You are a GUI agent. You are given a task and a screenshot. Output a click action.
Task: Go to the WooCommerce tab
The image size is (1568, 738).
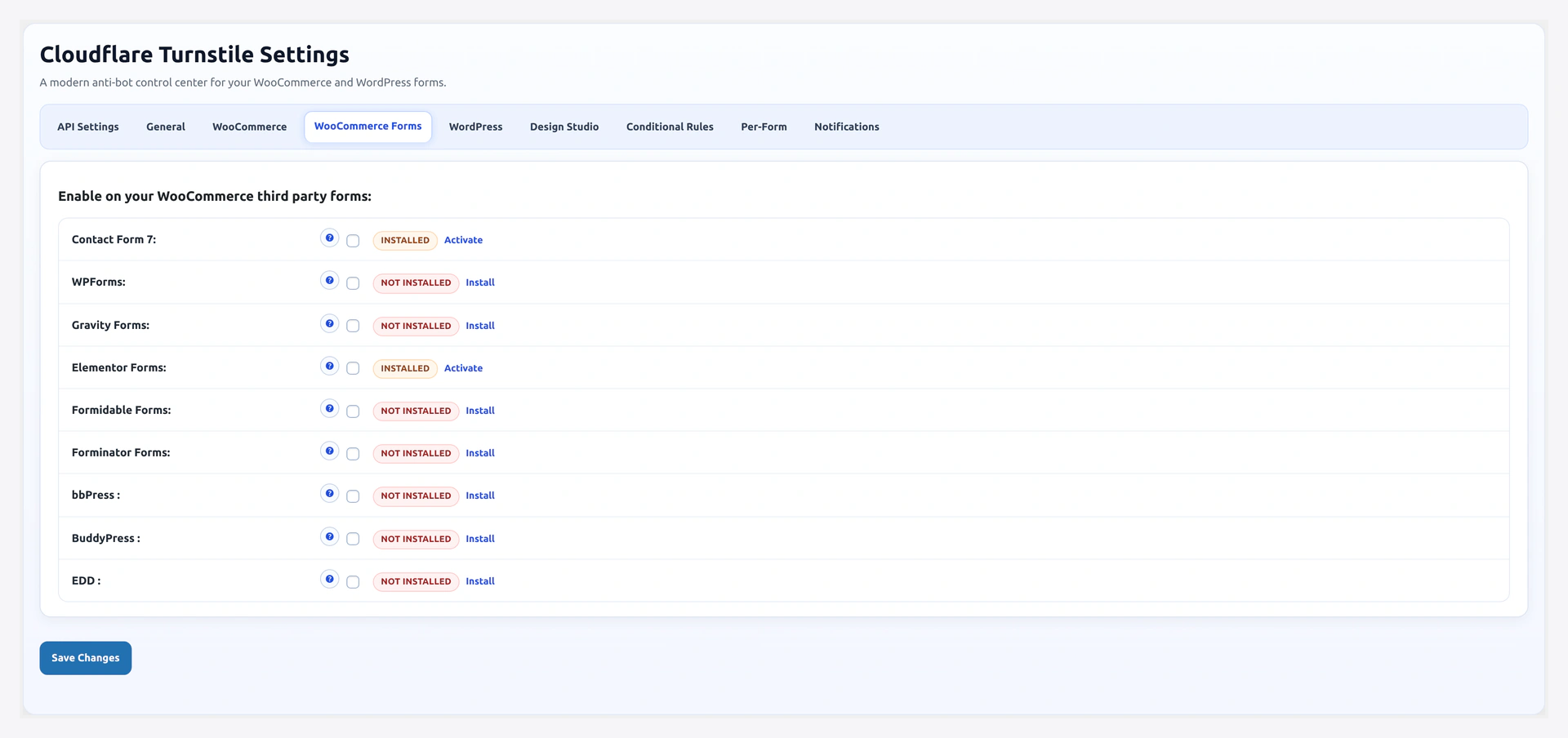coord(250,127)
